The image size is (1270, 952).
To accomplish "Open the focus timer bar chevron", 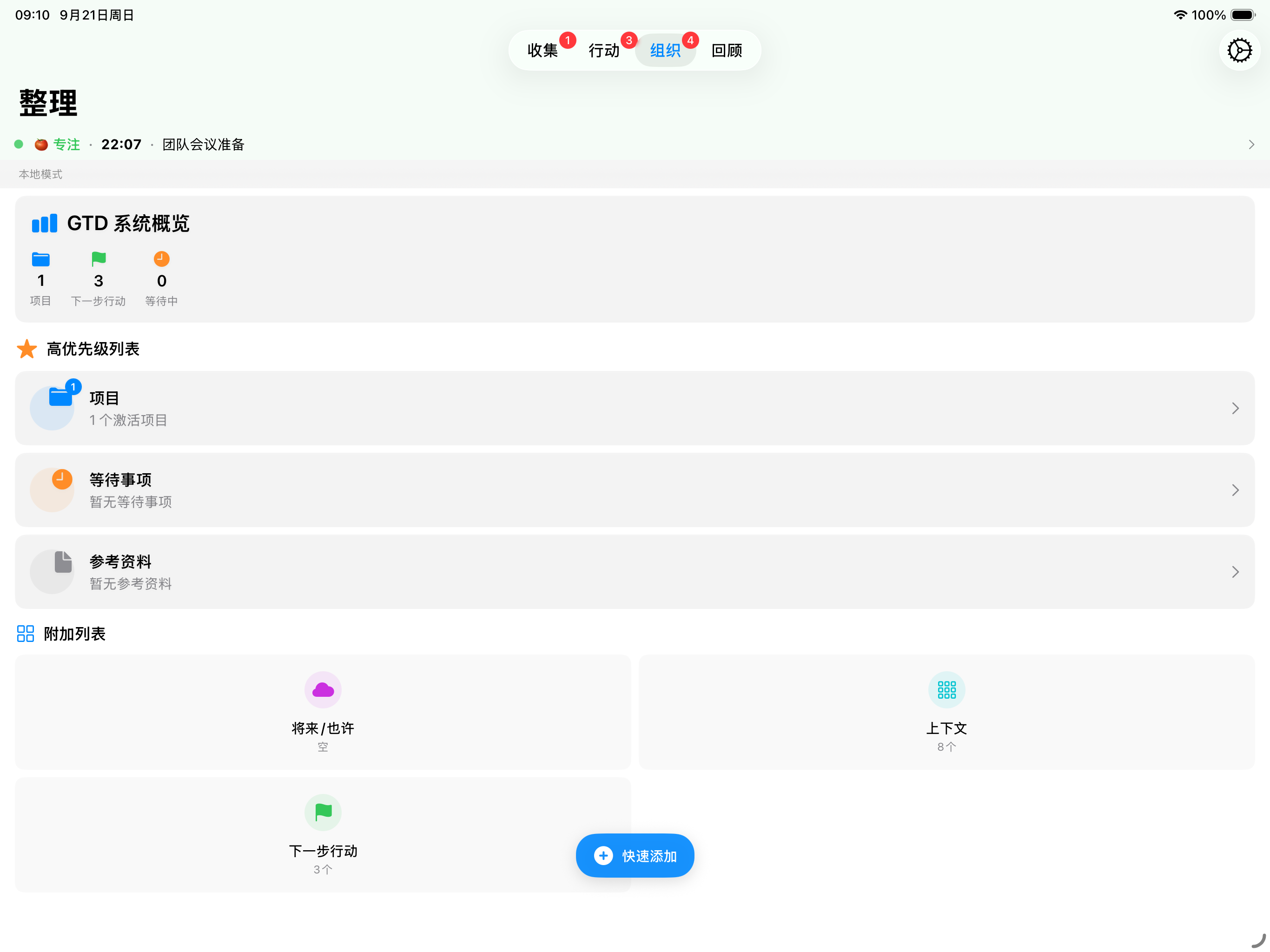I will click(x=1251, y=145).
